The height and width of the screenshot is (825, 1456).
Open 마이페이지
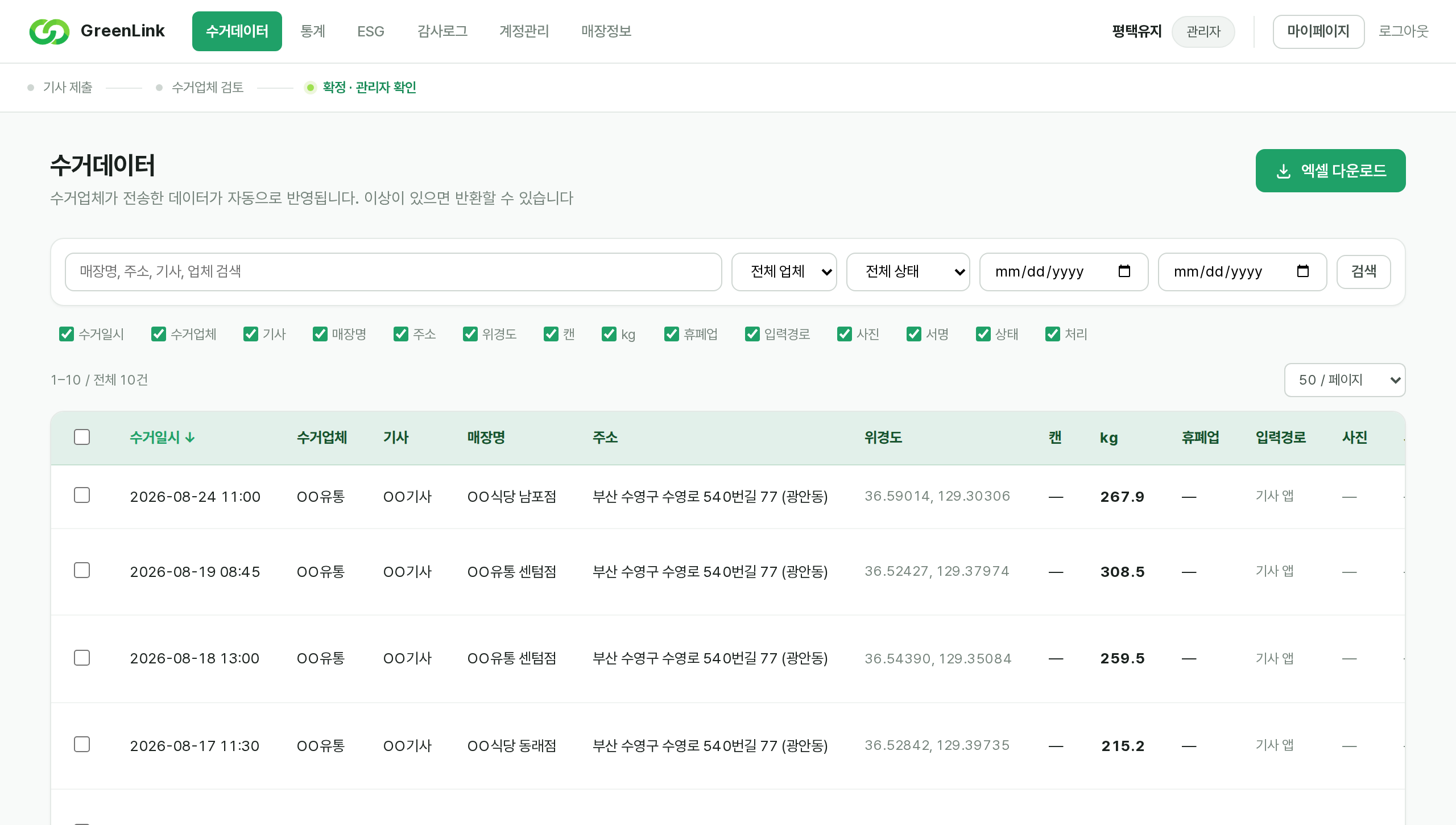pos(1318,32)
